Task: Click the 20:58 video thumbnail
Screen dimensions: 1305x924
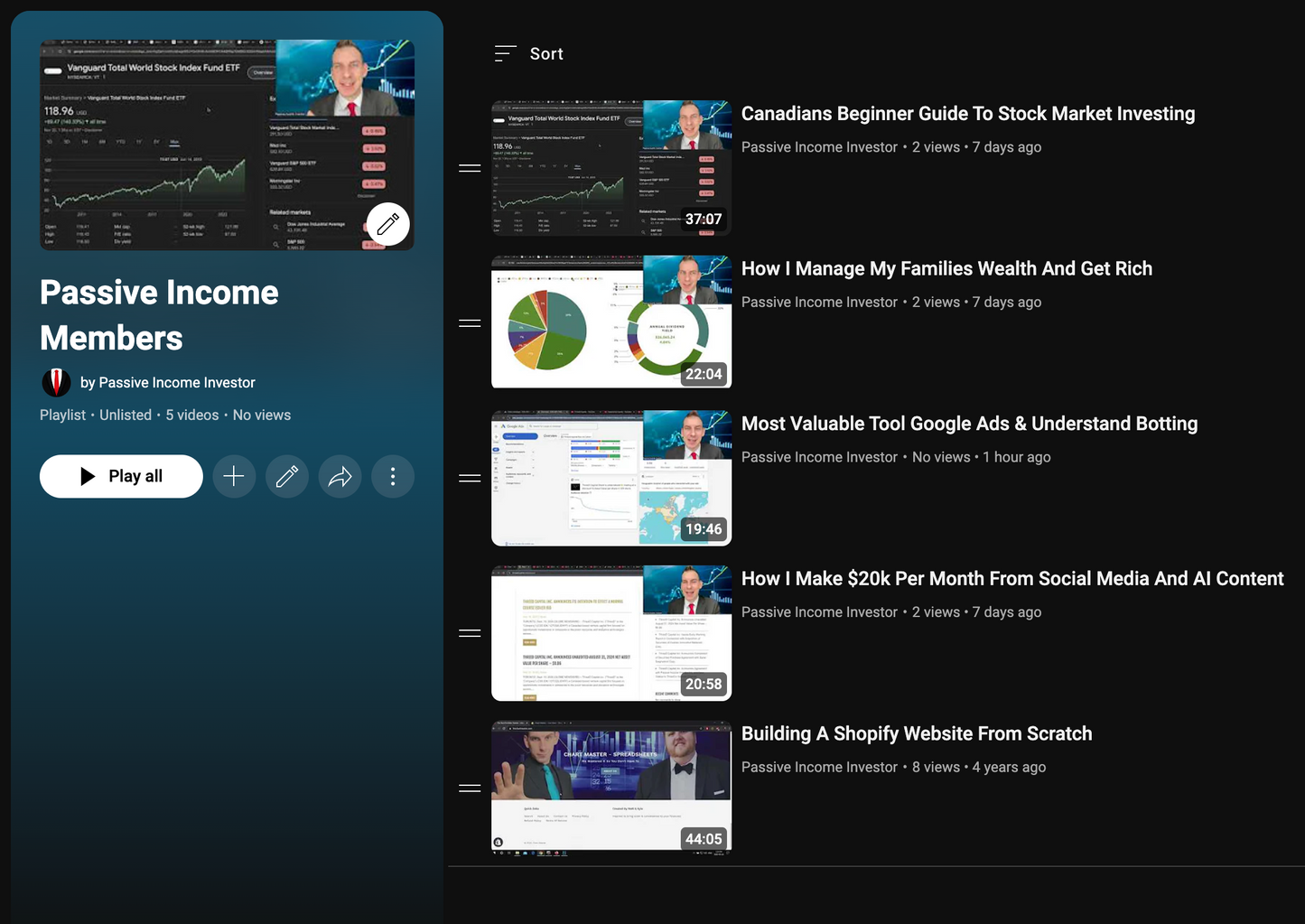Action: pos(611,633)
